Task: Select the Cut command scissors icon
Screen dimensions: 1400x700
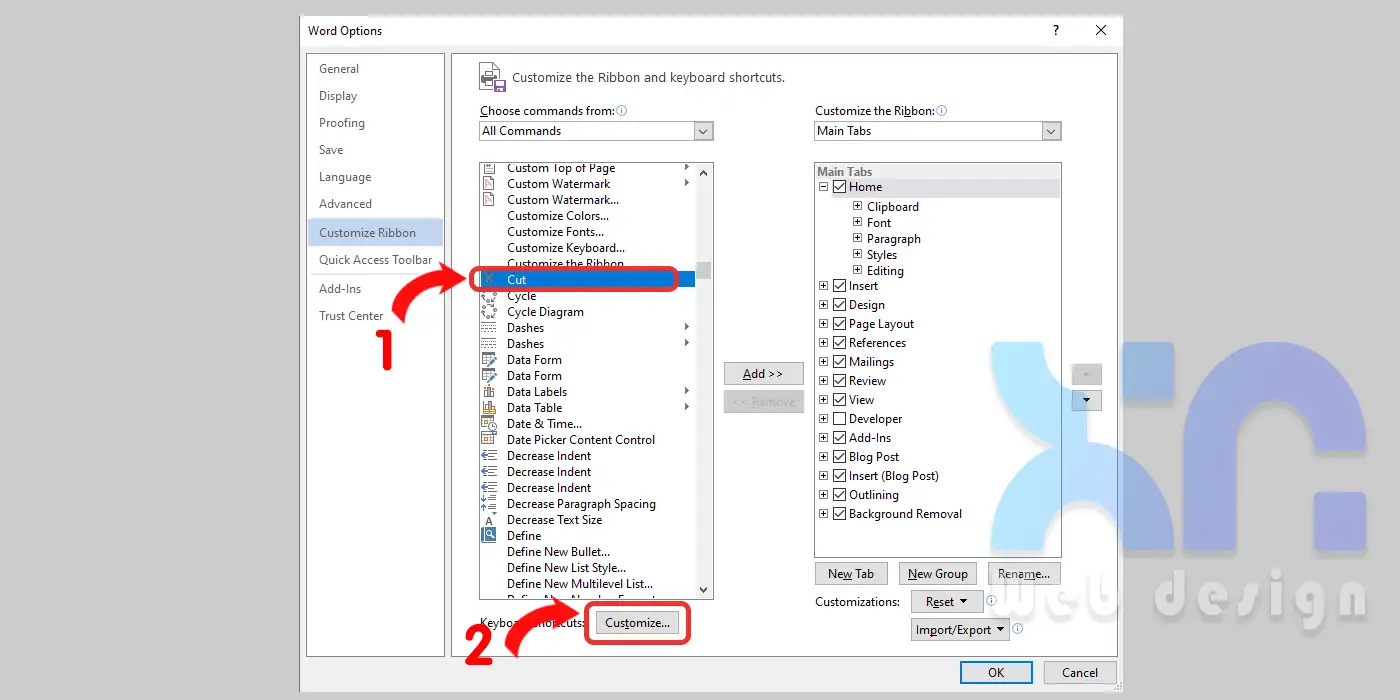Action: tap(489, 280)
